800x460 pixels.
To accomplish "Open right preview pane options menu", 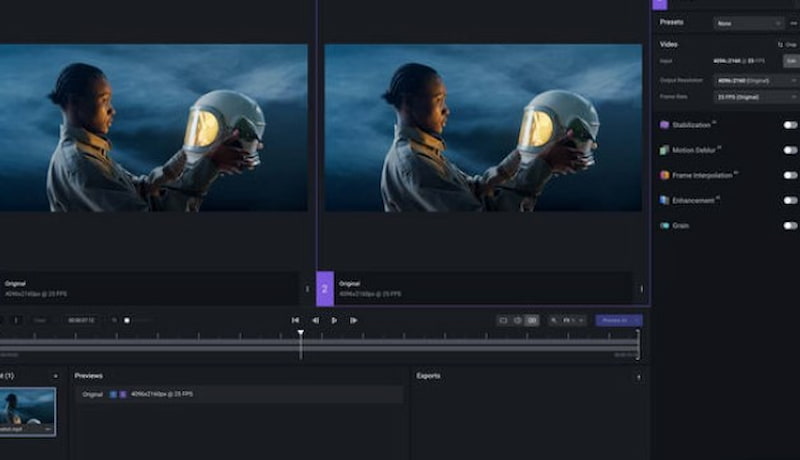I will 641,289.
